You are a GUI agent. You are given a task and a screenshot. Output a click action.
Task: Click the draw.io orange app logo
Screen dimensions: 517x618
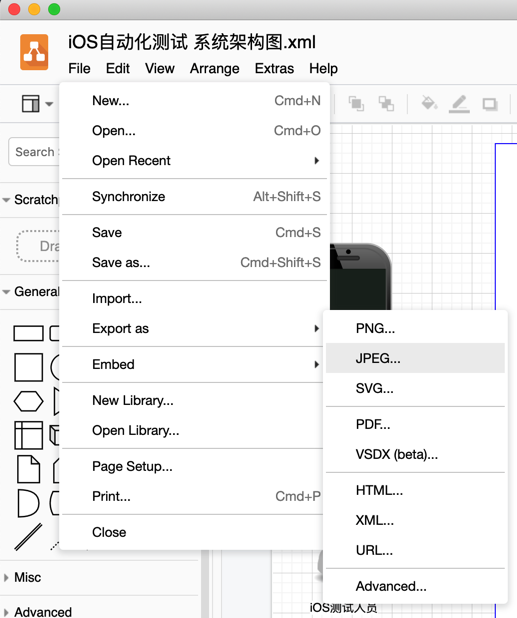(34, 52)
